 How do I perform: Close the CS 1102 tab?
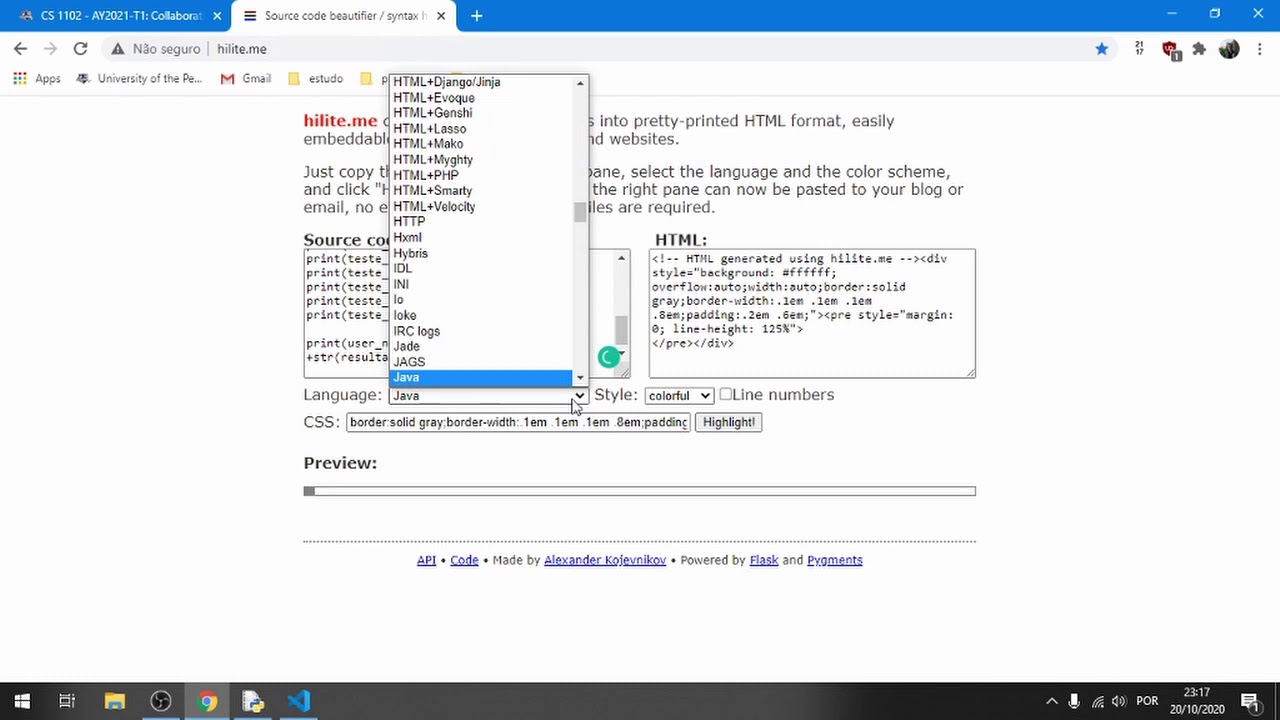[217, 16]
